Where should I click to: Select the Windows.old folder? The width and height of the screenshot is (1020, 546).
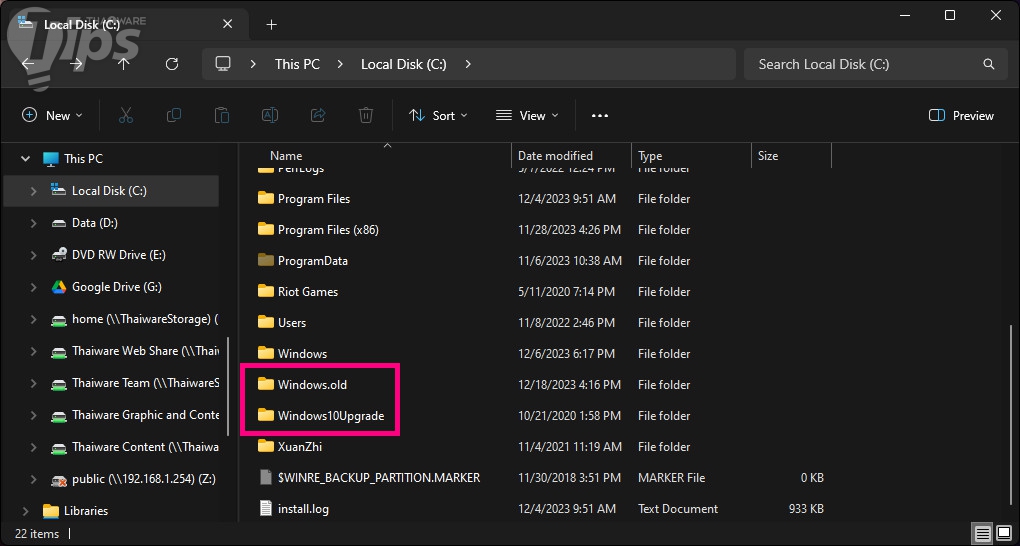click(x=312, y=385)
